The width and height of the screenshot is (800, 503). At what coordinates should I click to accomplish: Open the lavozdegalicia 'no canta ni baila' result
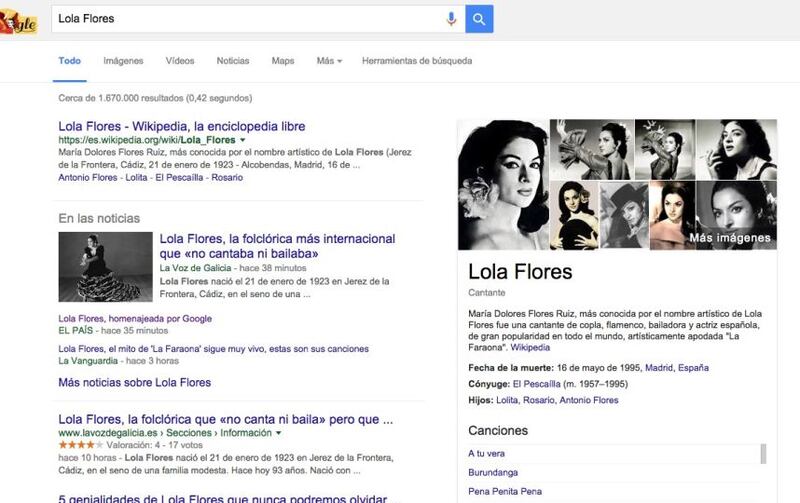(x=226, y=419)
